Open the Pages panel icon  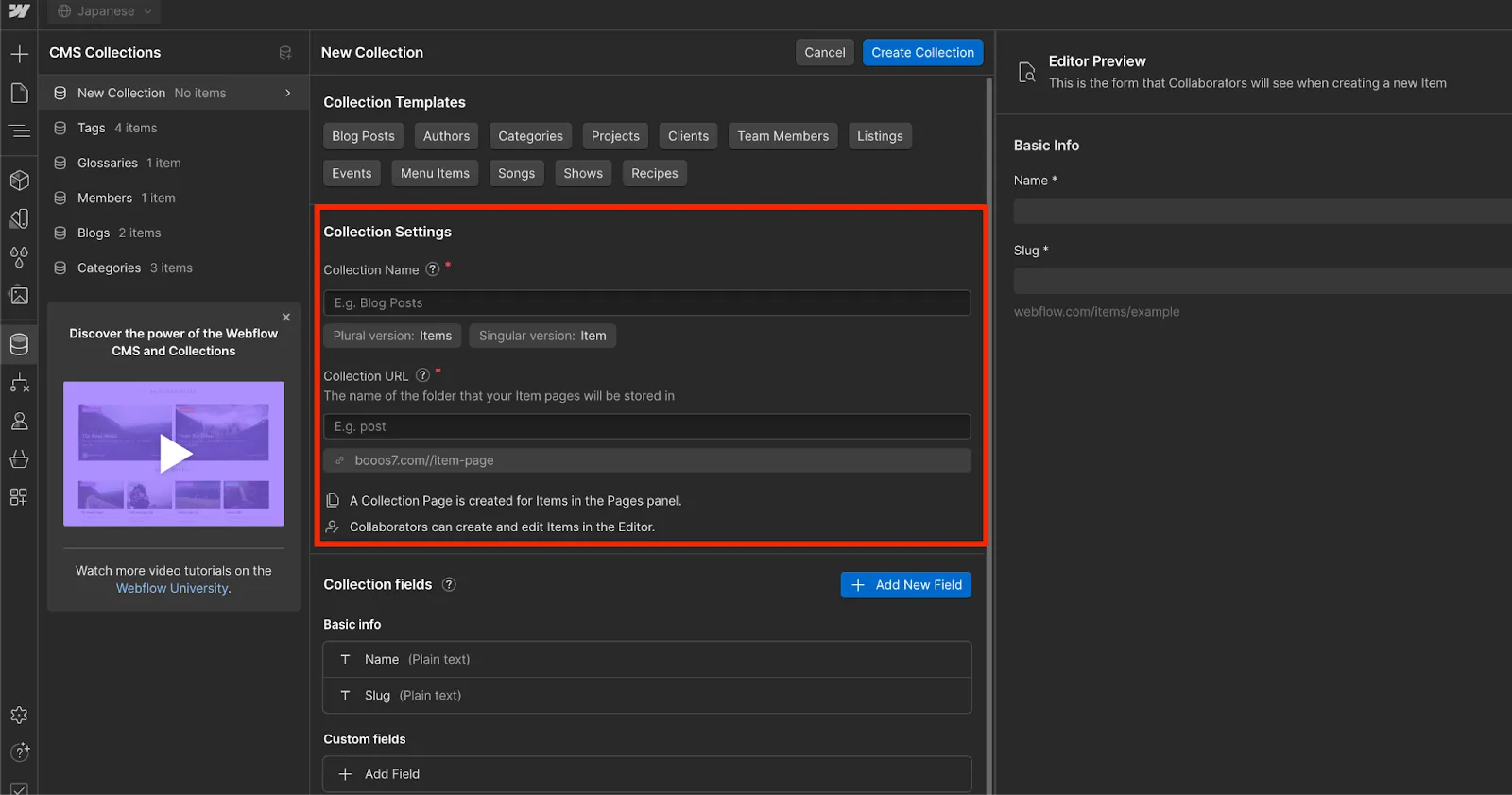(19, 93)
